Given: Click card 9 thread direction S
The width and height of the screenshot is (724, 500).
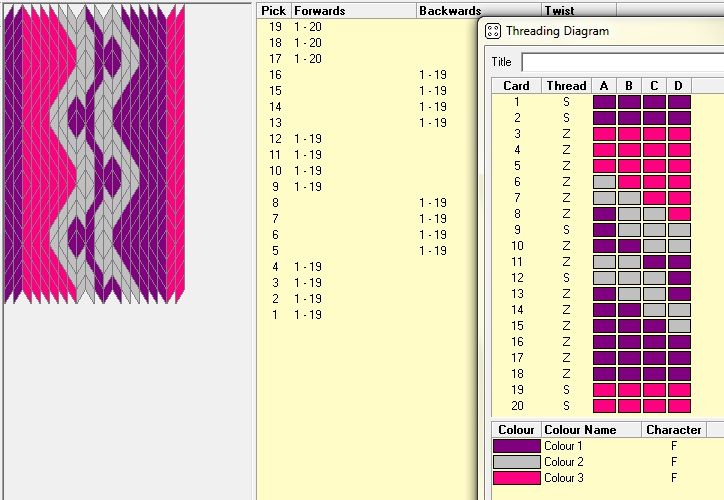Looking at the screenshot, I should pos(567,230).
